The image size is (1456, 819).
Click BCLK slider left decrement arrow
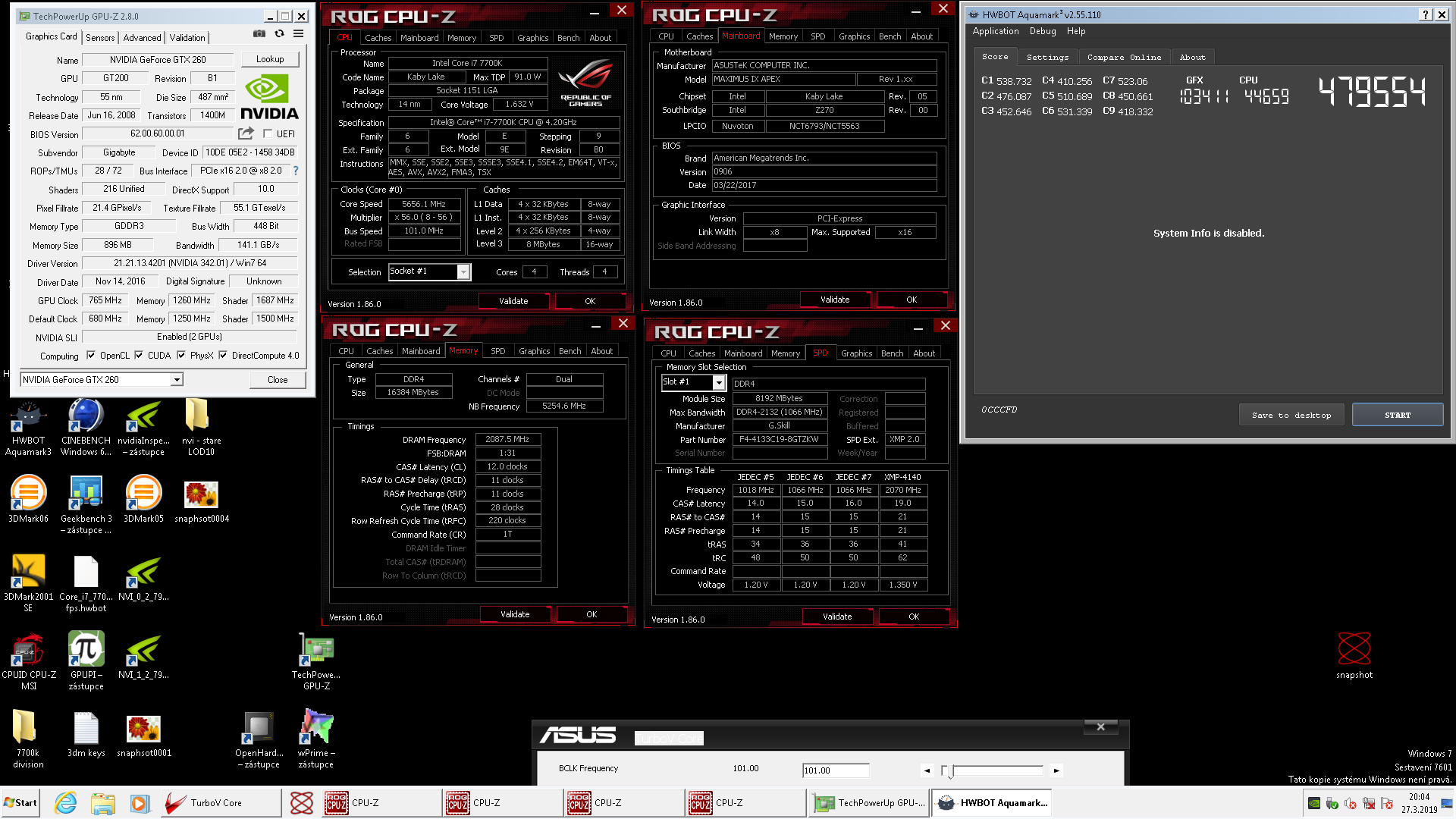(927, 770)
